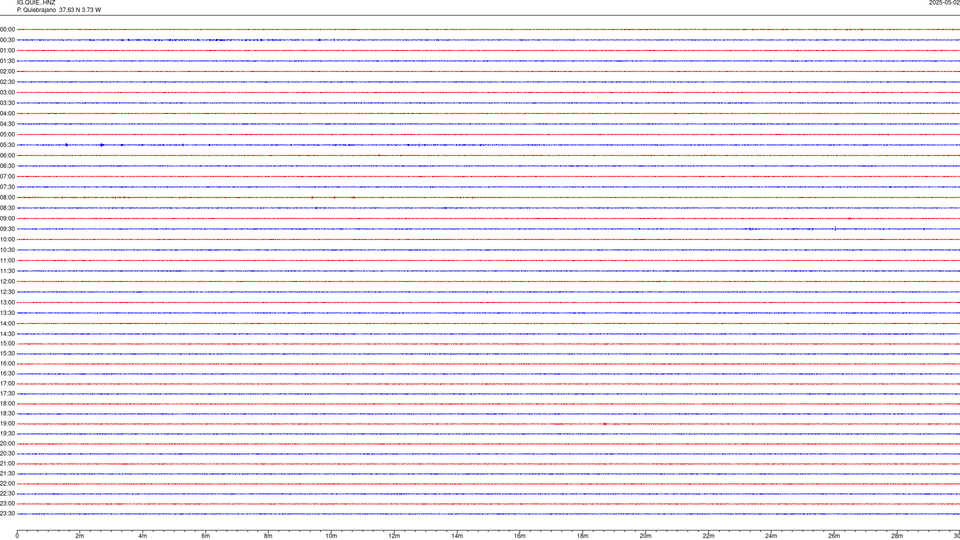Click the 15:30 row time label
Viewport: 960px width, 540px height.
7,354
